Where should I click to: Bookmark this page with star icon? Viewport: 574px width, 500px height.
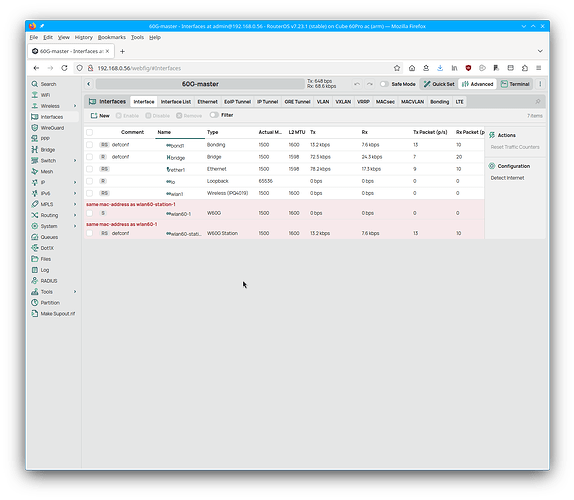click(x=397, y=68)
